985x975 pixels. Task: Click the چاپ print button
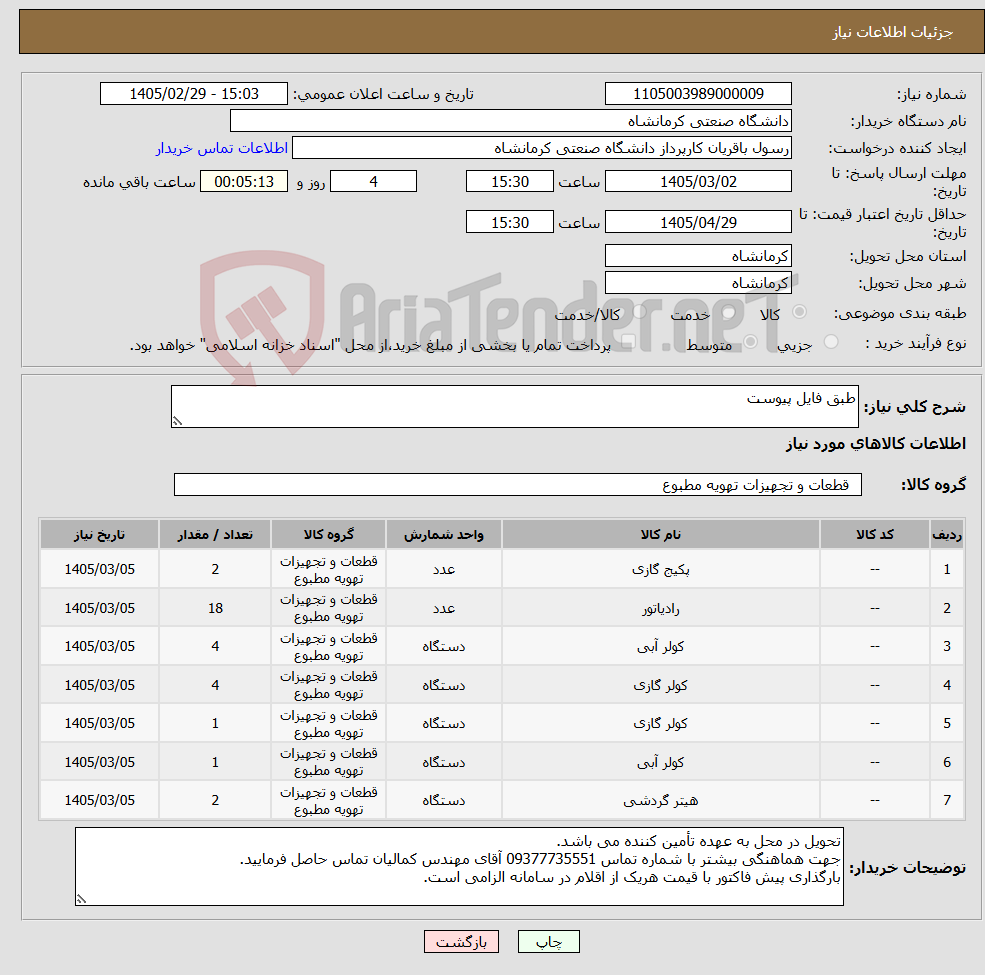[x=548, y=942]
